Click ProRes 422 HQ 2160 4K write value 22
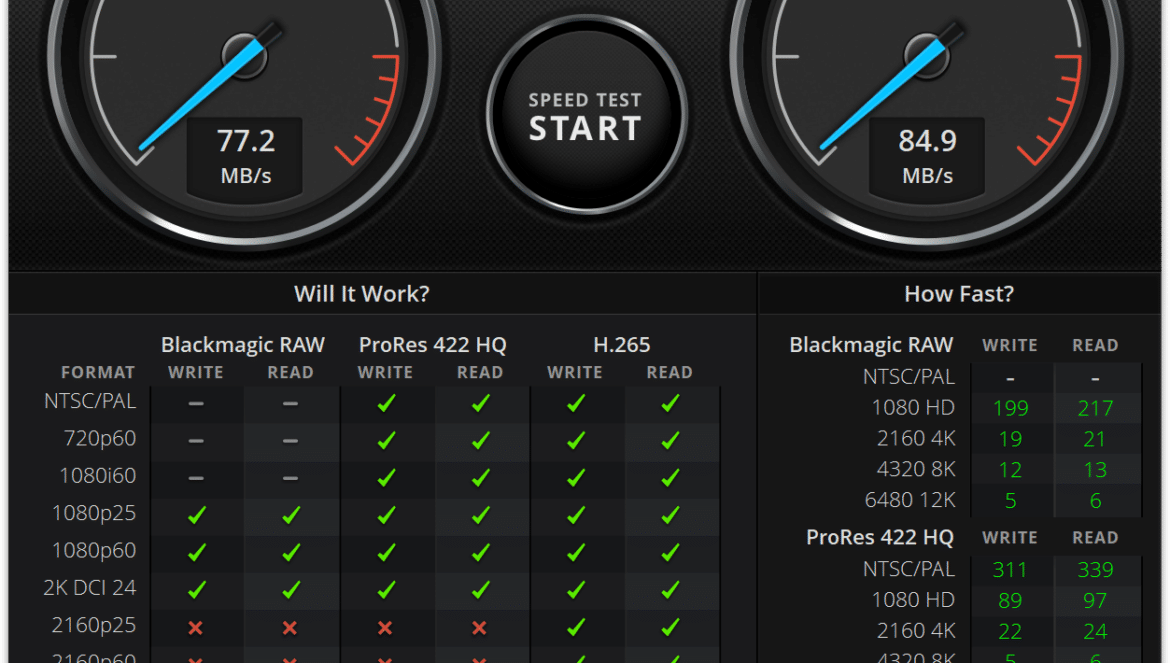 pyautogui.click(x=1010, y=632)
